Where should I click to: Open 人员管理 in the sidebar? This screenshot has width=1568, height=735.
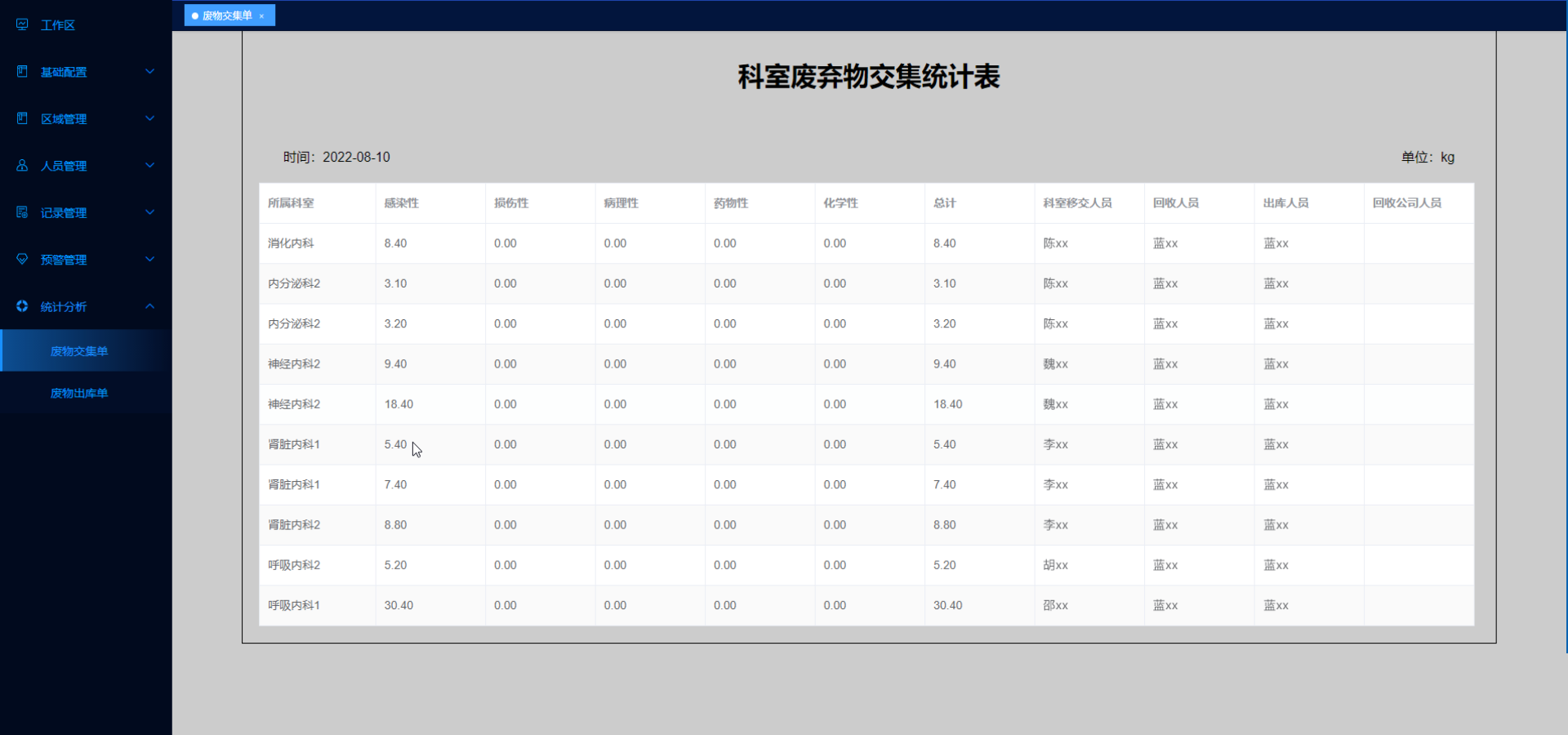point(86,166)
